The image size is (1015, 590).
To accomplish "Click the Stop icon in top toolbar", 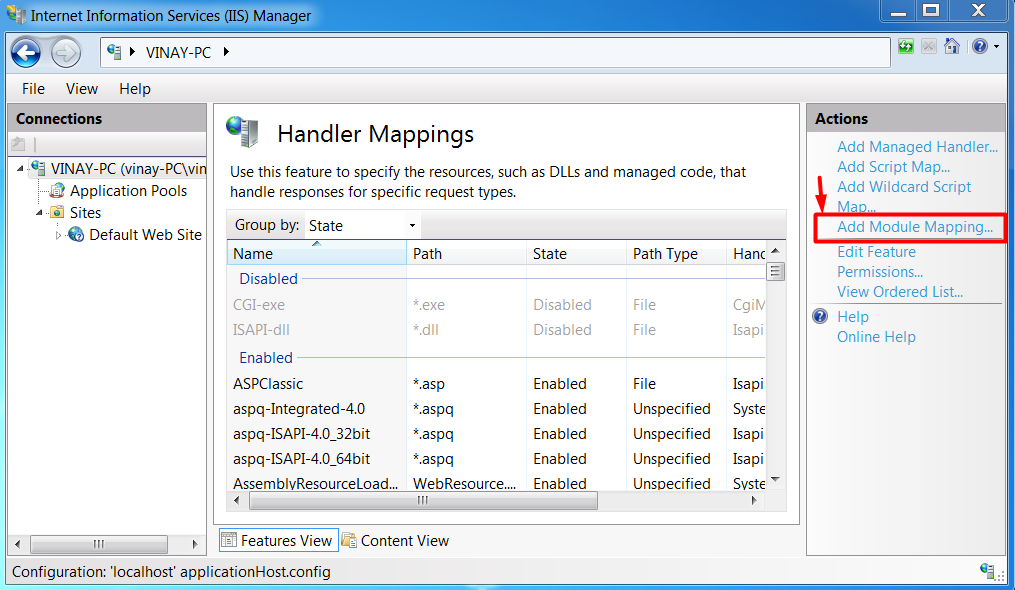I will click(929, 46).
